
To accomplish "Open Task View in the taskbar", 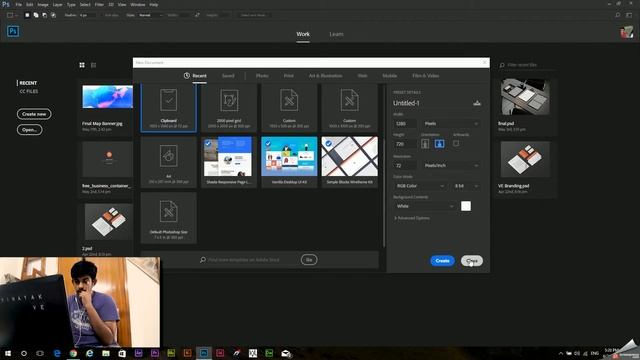I will coord(40,353).
